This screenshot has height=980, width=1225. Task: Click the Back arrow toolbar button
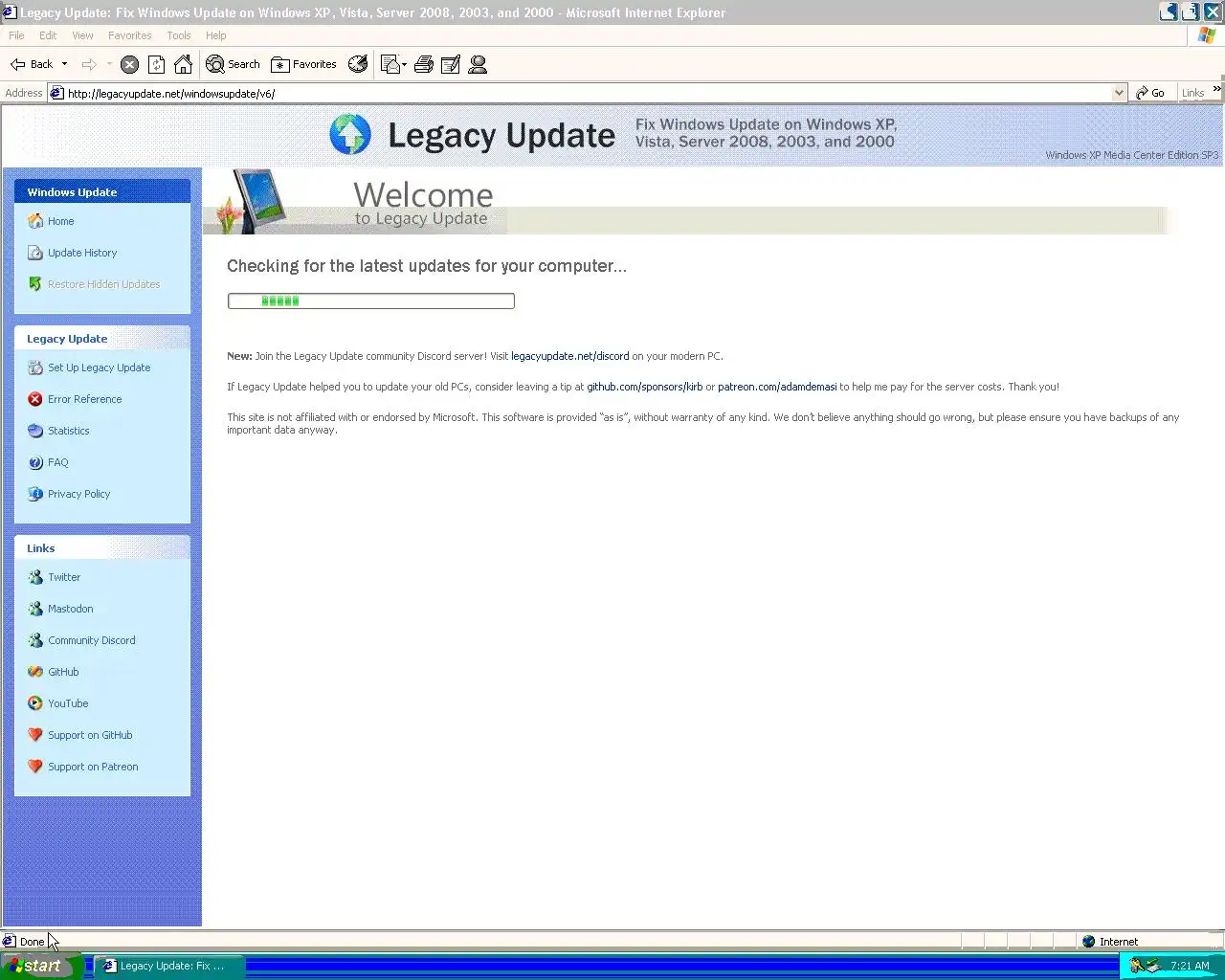coord(32,64)
